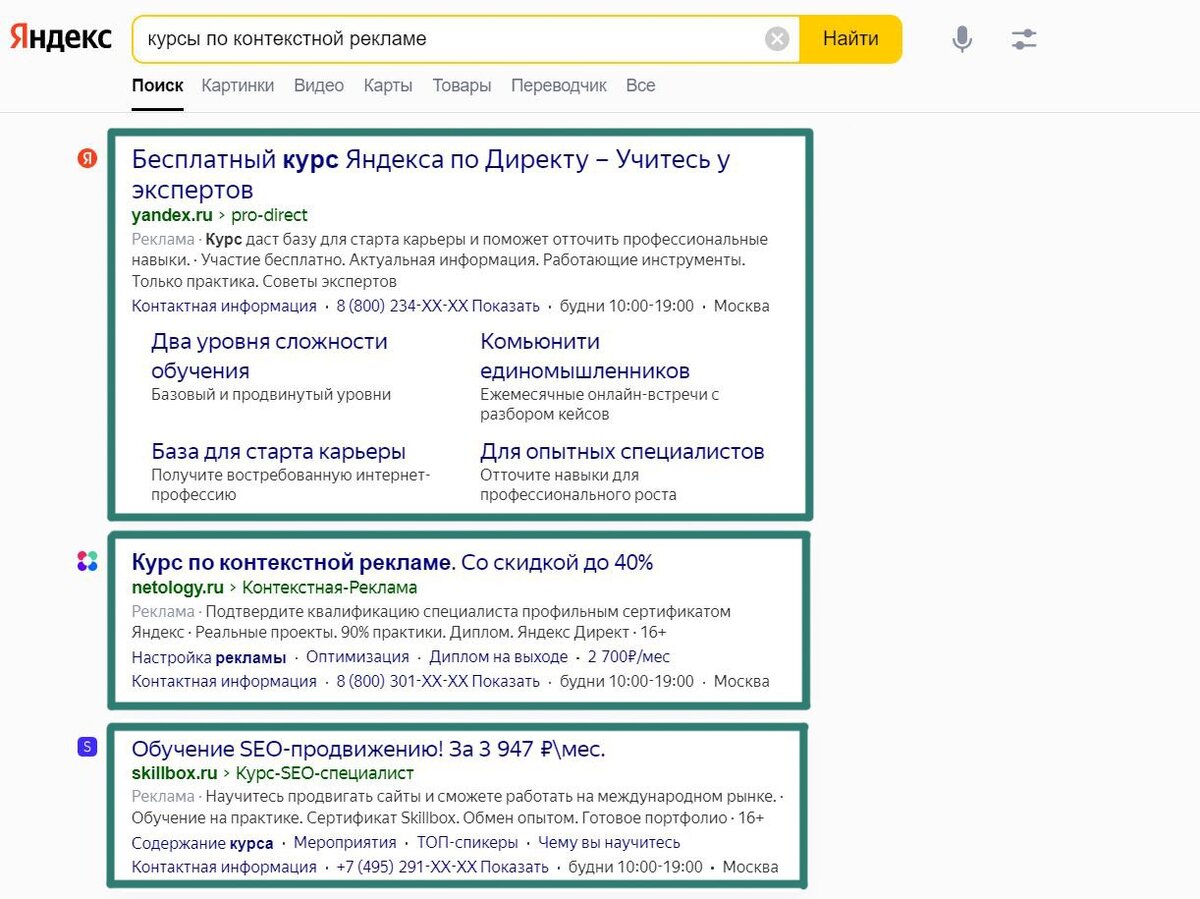Viewport: 1200px width, 899px height.
Task: Open the Чему вы научитесь quick link
Action: point(609,843)
